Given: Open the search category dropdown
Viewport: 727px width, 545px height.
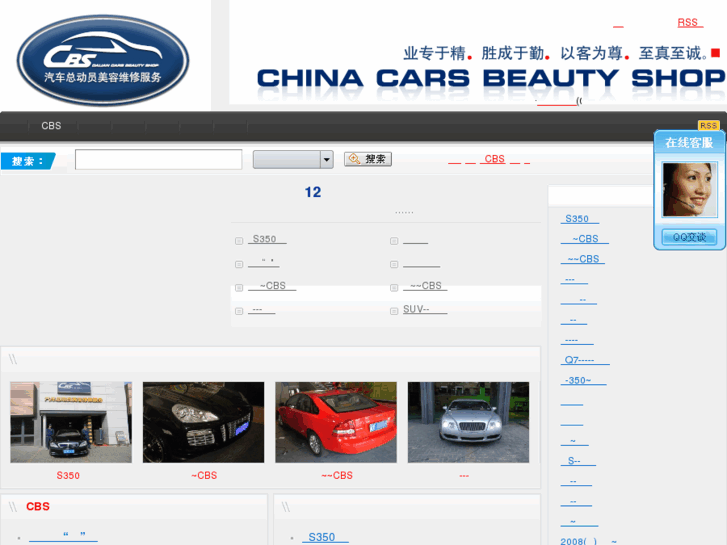Looking at the screenshot, I should (x=293, y=160).
